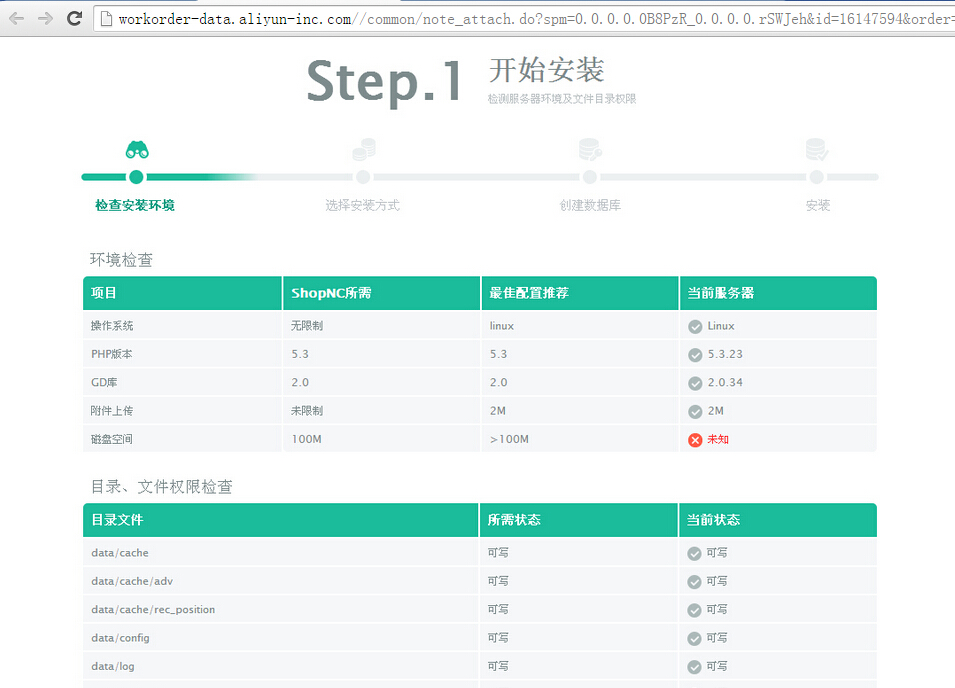The height and width of the screenshot is (688, 955).
Task: Click the final install step icon
Action: (x=817, y=150)
